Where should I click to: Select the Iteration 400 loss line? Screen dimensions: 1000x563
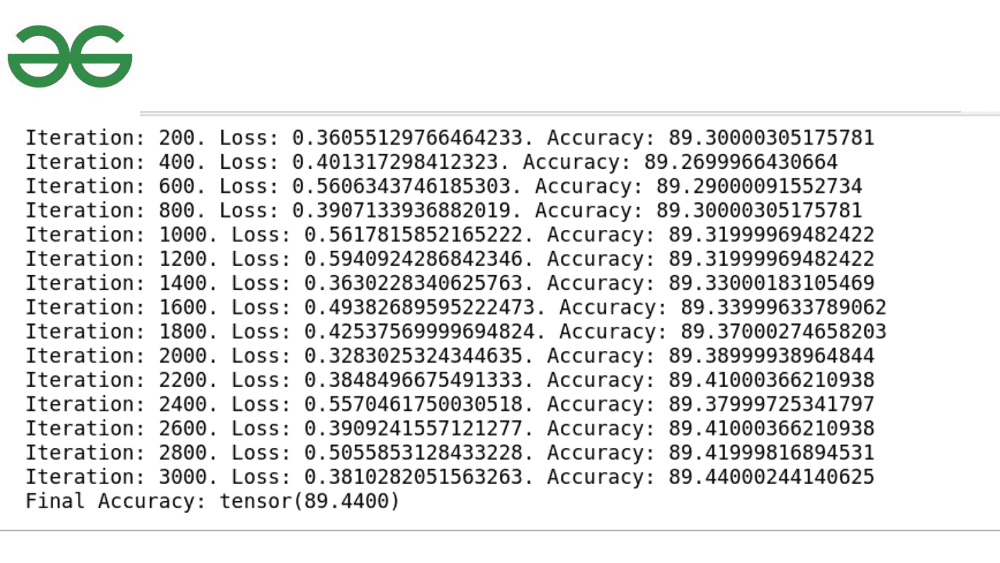tap(431, 162)
